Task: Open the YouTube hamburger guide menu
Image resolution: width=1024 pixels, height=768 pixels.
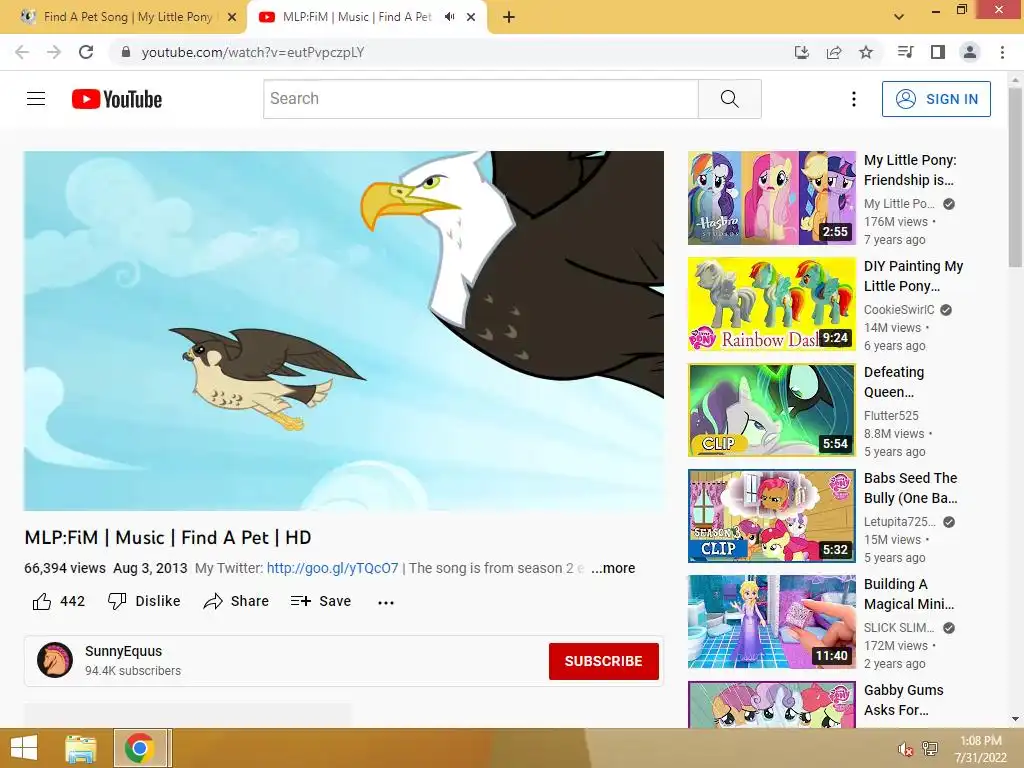Action: pos(36,99)
